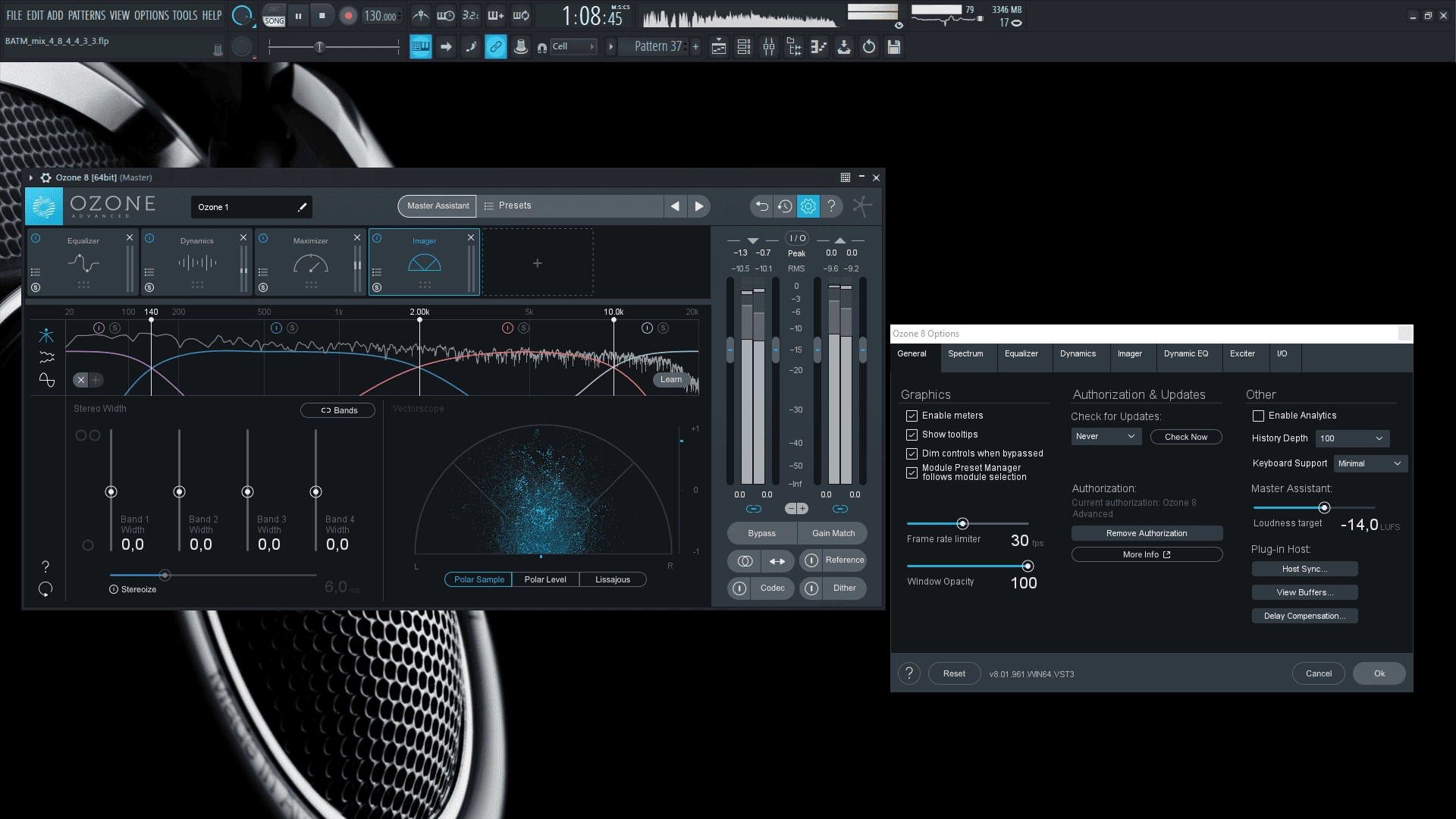Screen dimensions: 1456x819
Task: Click Remove Authorization button
Action: coord(1147,533)
